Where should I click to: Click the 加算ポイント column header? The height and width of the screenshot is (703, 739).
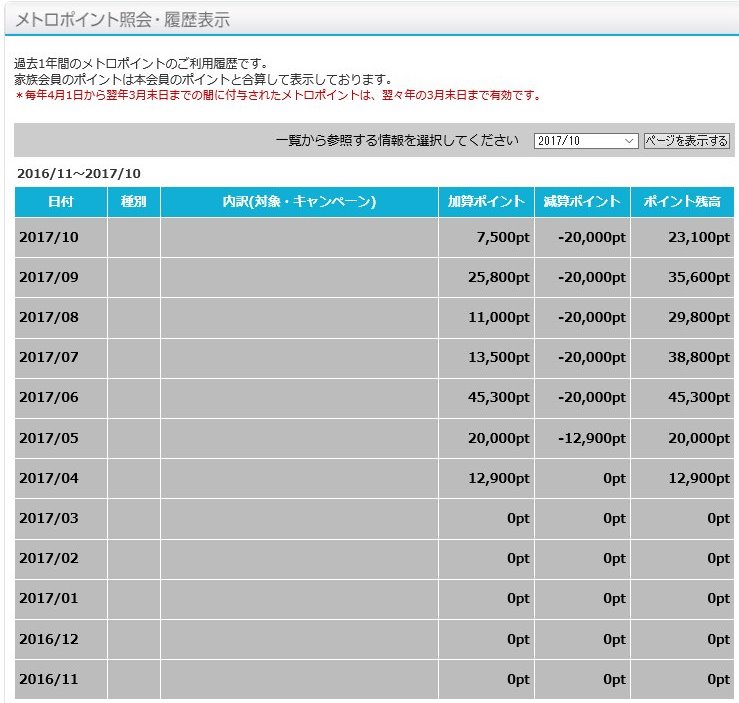pos(486,202)
